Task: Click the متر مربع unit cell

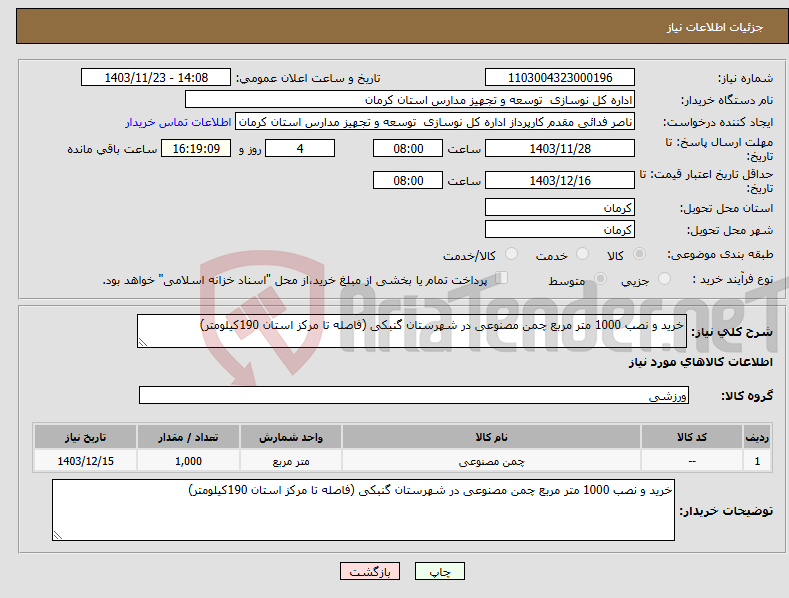Action: click(x=291, y=461)
